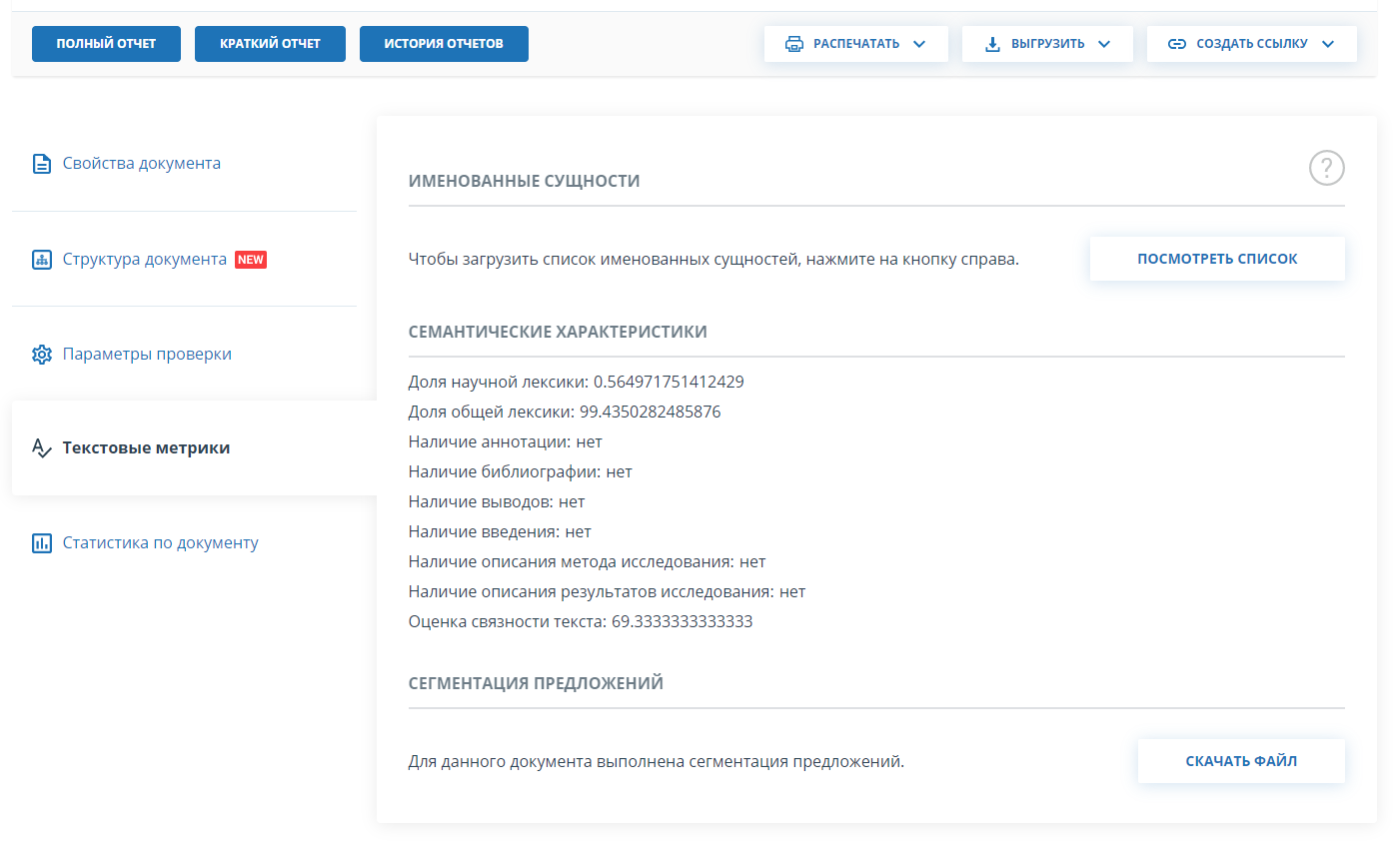Viewport: 1400px width, 844px height.
Task: Open the Краткий отчет view
Action: (270, 44)
